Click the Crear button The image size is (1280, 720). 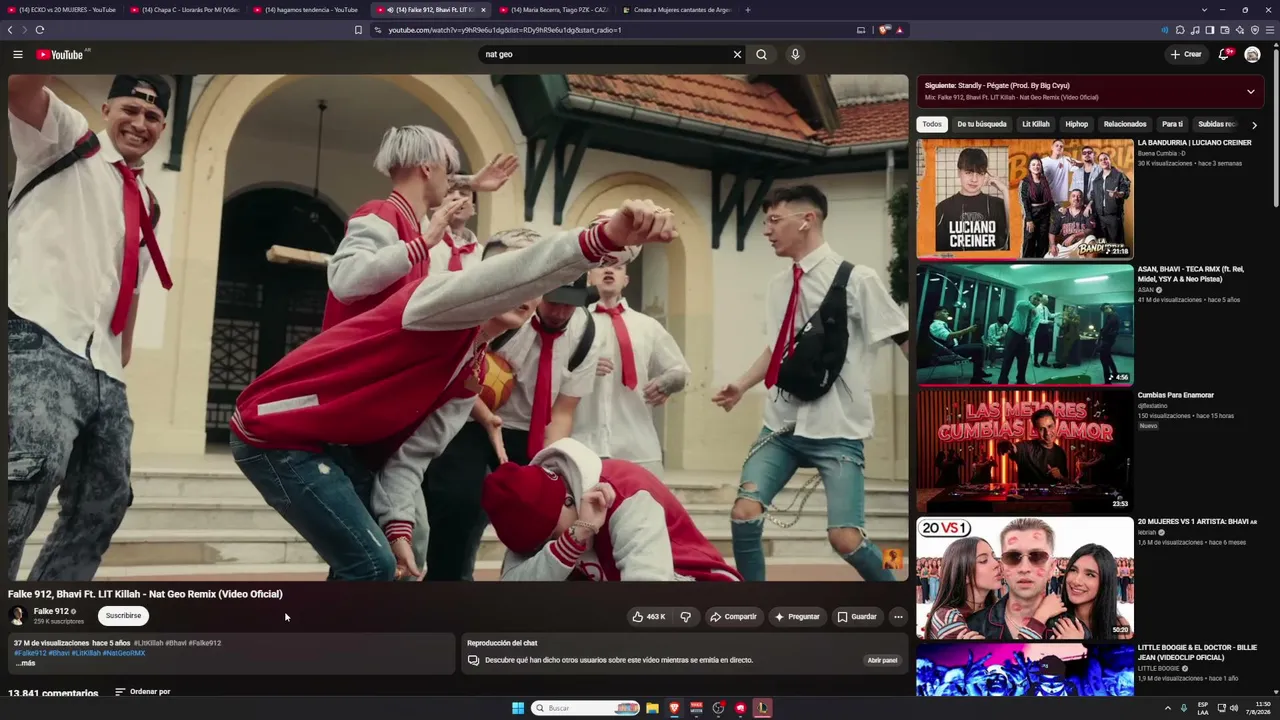[x=1186, y=55]
